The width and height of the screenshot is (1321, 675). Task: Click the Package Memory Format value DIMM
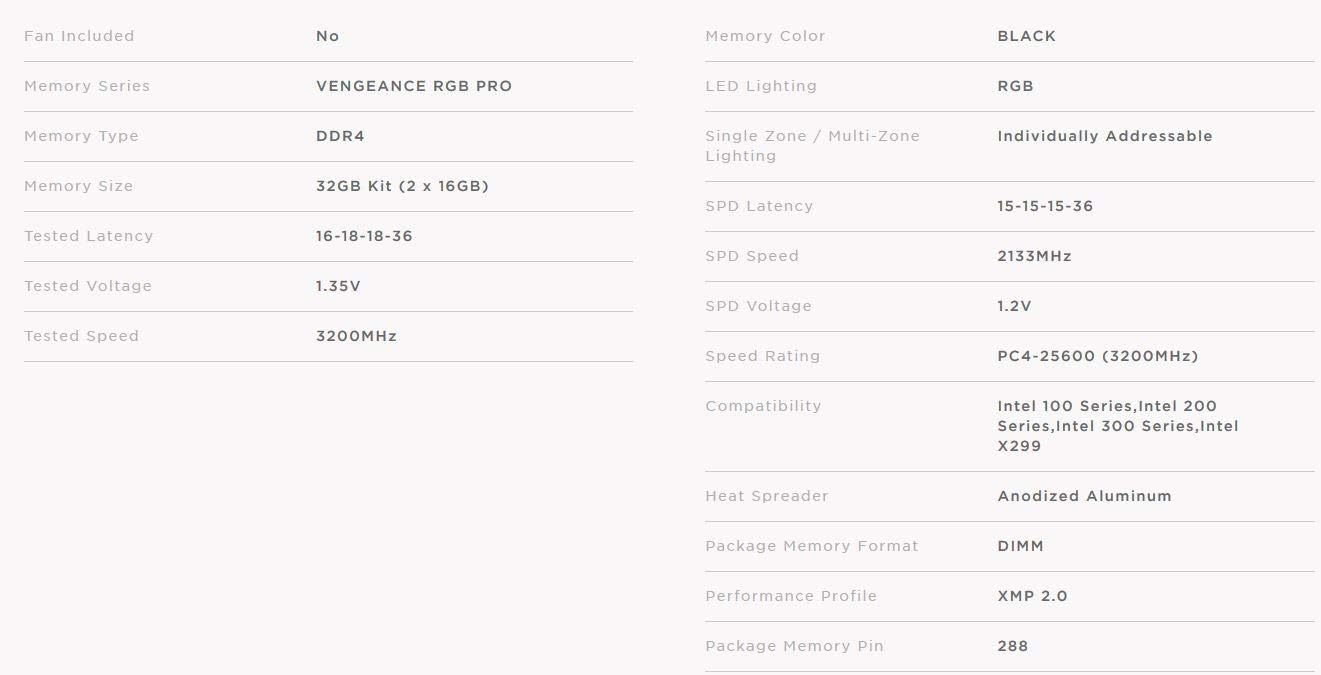[1020, 546]
